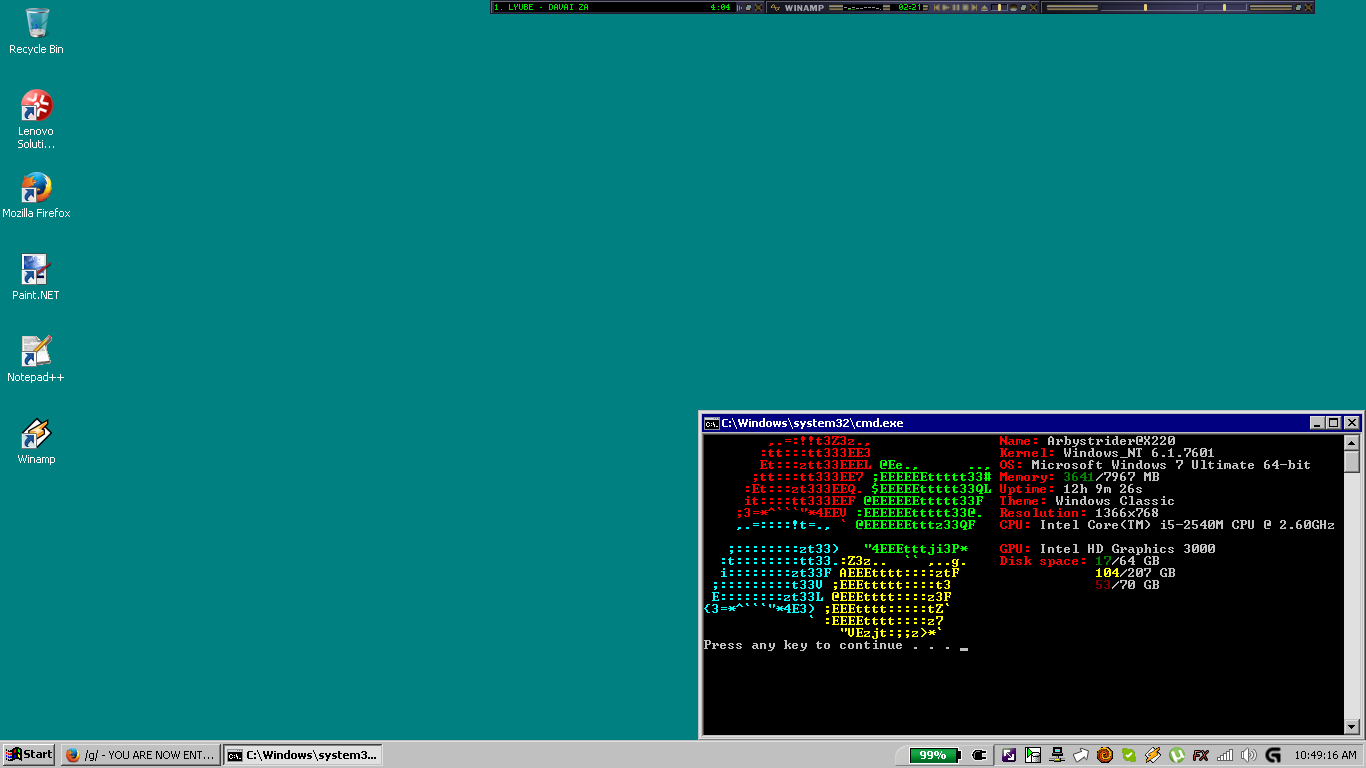The width and height of the screenshot is (1366, 768).
Task: Click the '1366x768' resolution text
Action: tap(1127, 513)
